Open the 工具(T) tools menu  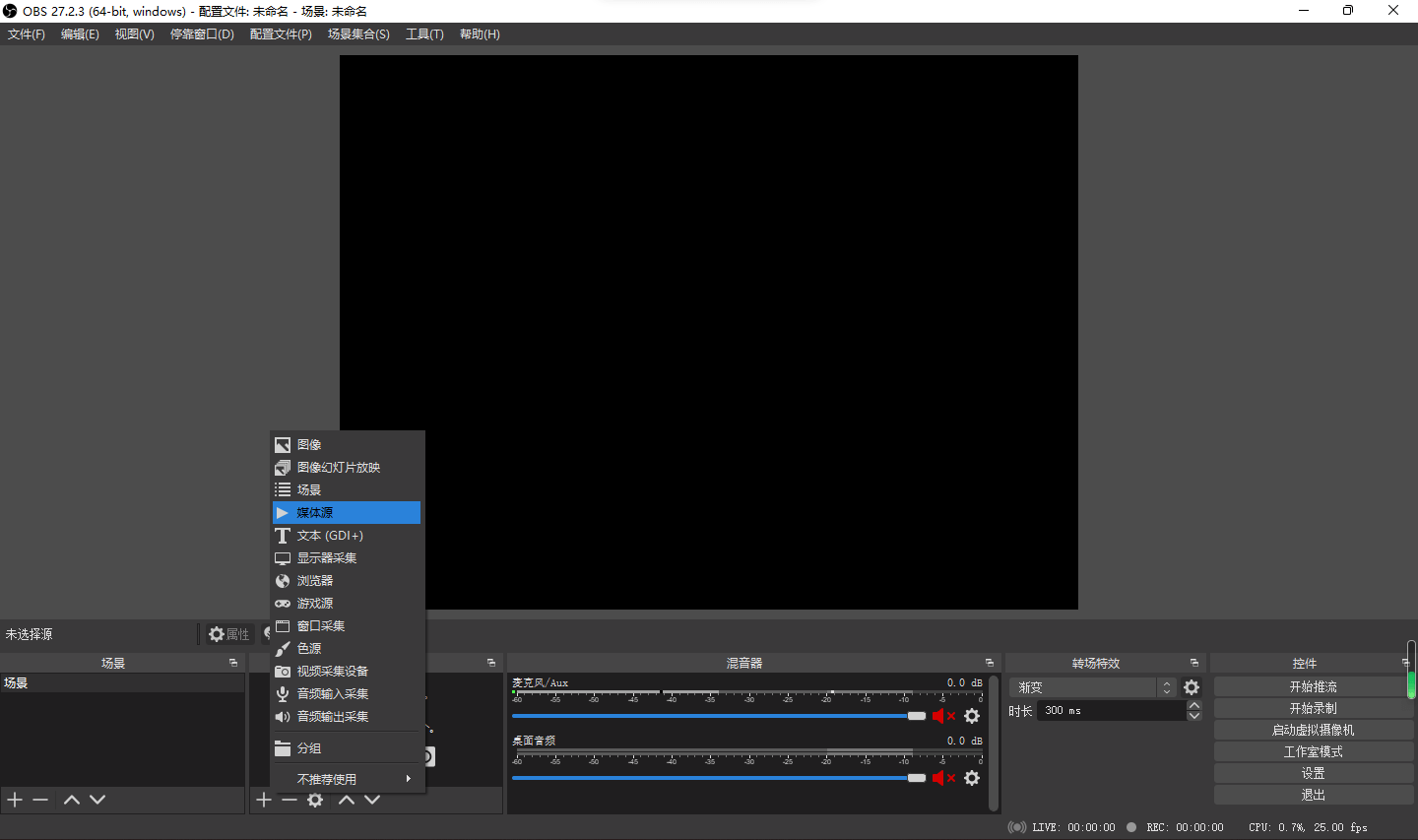[x=424, y=34]
